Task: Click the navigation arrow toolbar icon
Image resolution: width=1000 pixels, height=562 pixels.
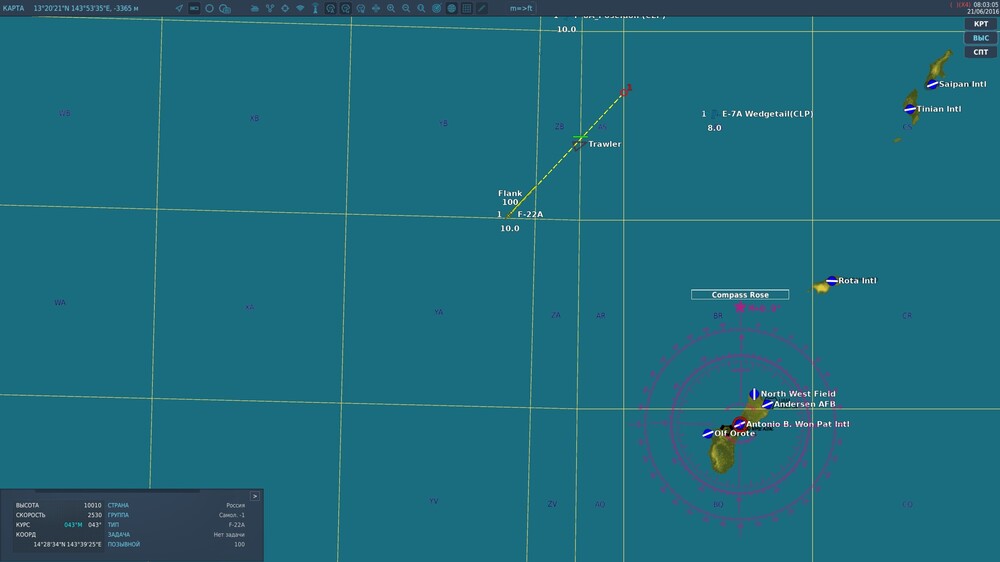Action: tap(179, 8)
